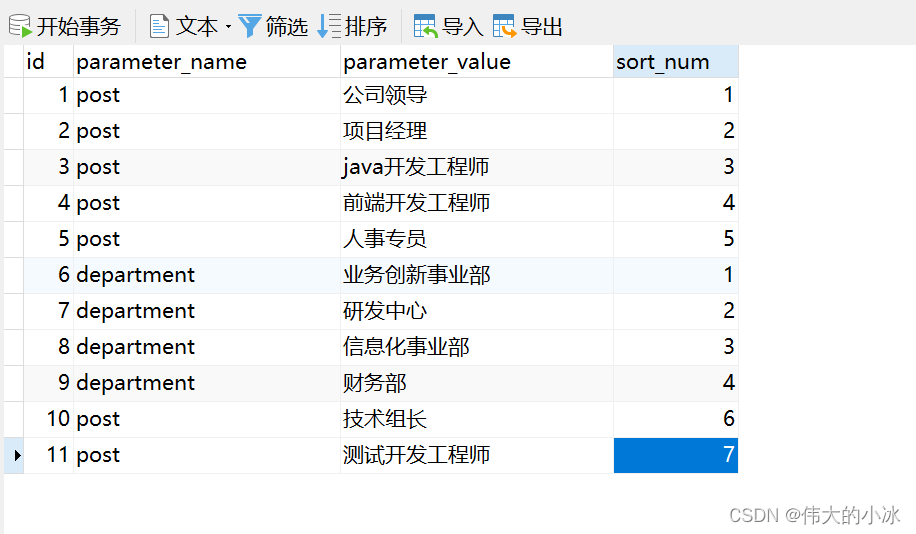Select cell 公司领导

coord(477,95)
